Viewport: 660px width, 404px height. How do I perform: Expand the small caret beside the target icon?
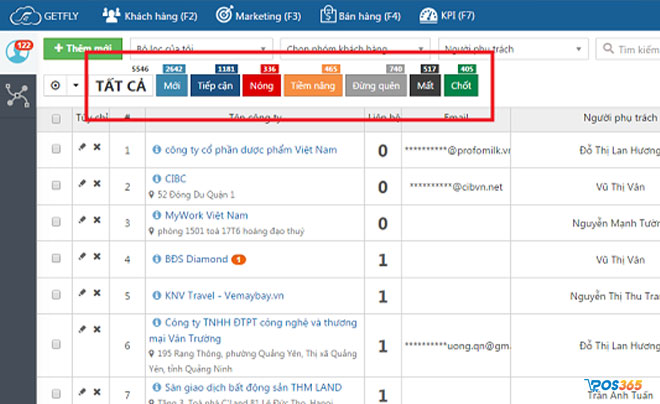tap(76, 85)
